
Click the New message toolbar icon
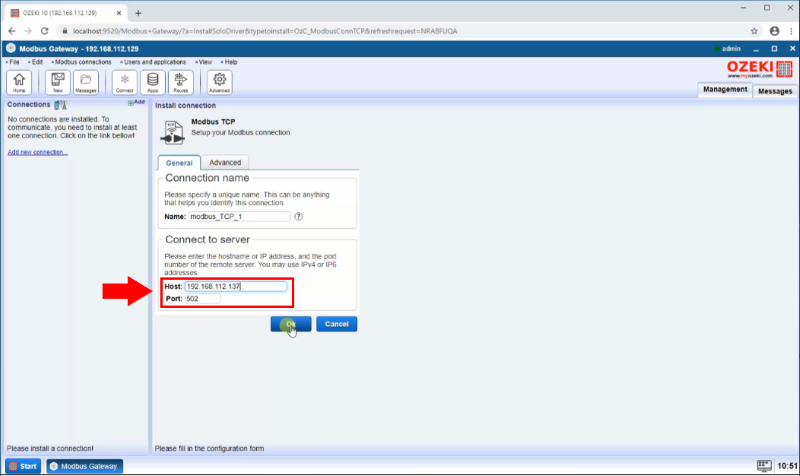click(58, 82)
